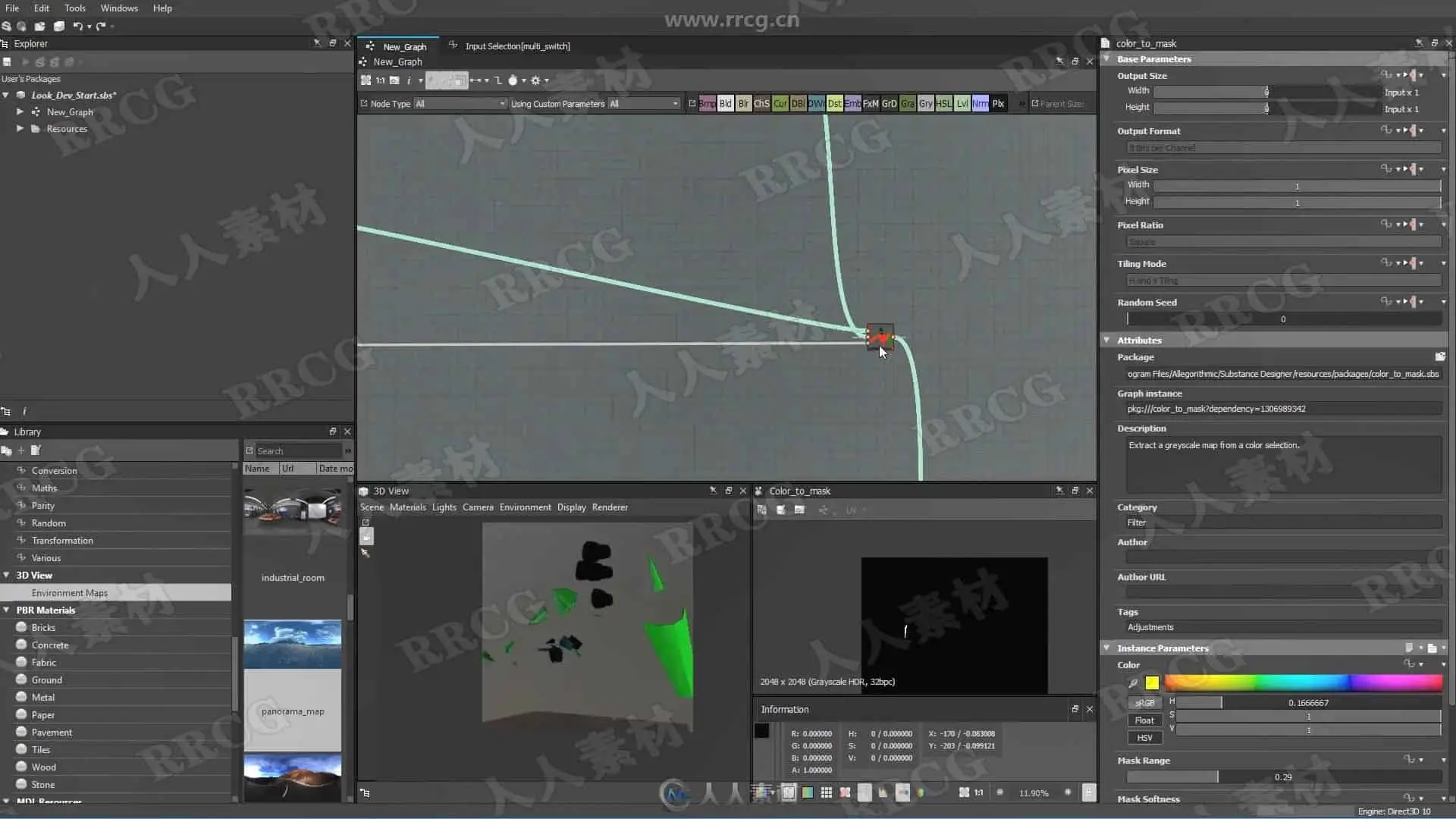Image resolution: width=1456 pixels, height=819 pixels.
Task: Open the Materials menu in 3D View
Action: pos(407,507)
